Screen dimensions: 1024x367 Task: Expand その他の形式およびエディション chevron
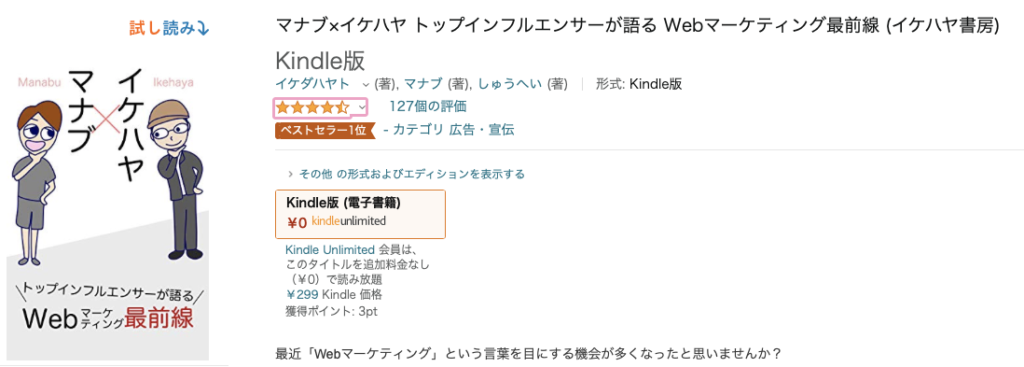(x=290, y=174)
